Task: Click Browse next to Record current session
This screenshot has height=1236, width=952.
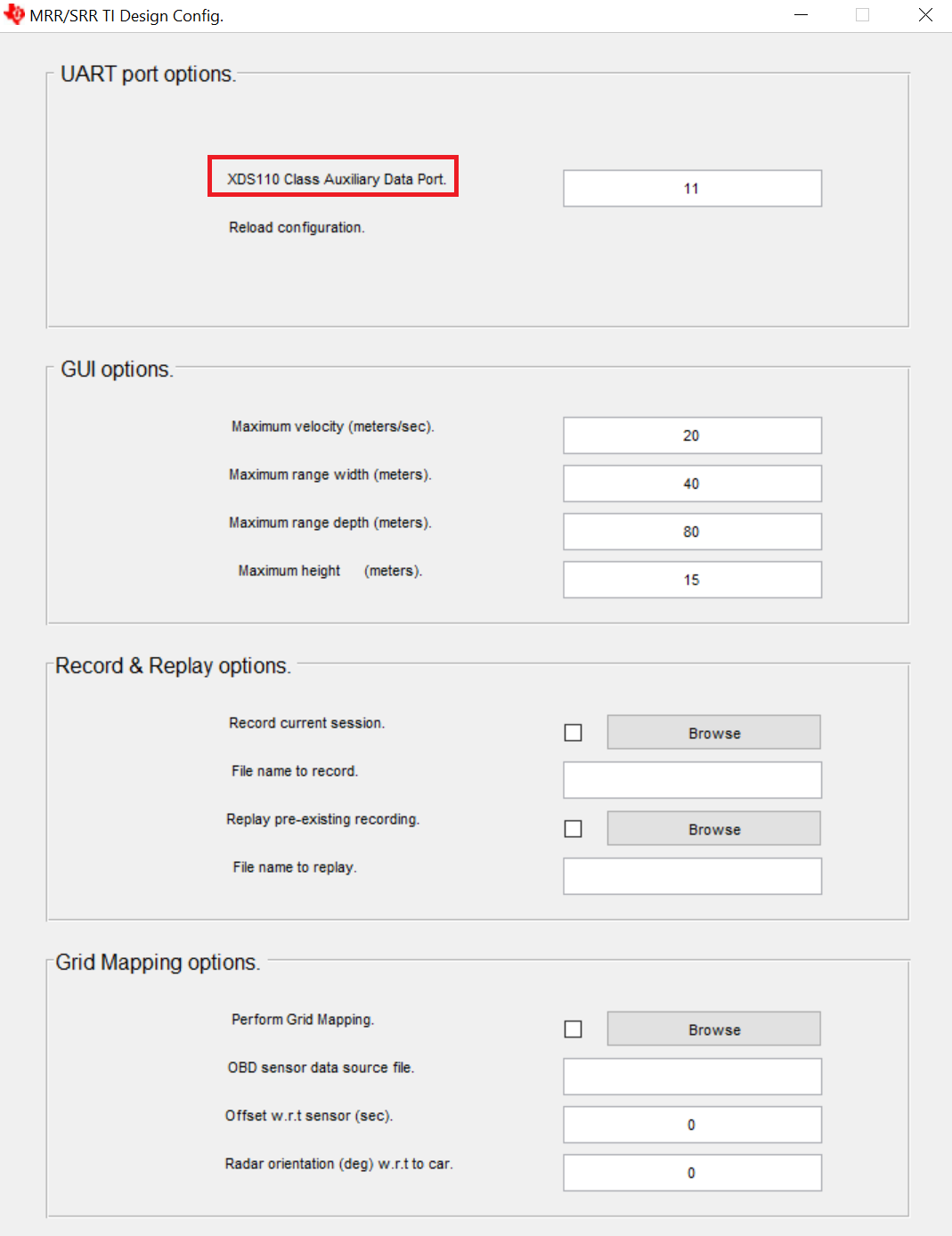Action: (x=714, y=732)
